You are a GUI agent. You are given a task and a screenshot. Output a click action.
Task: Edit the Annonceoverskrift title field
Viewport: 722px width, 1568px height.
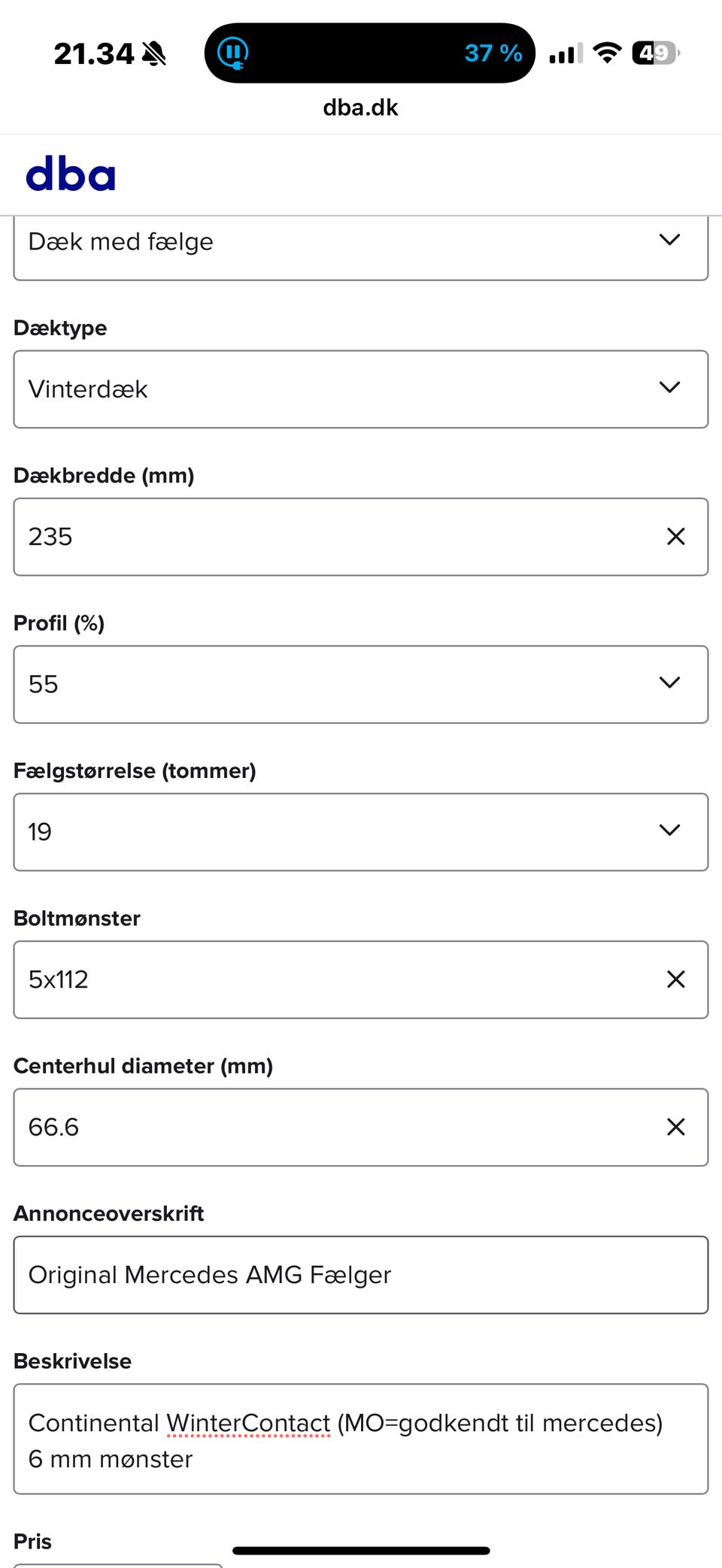[359, 1275]
